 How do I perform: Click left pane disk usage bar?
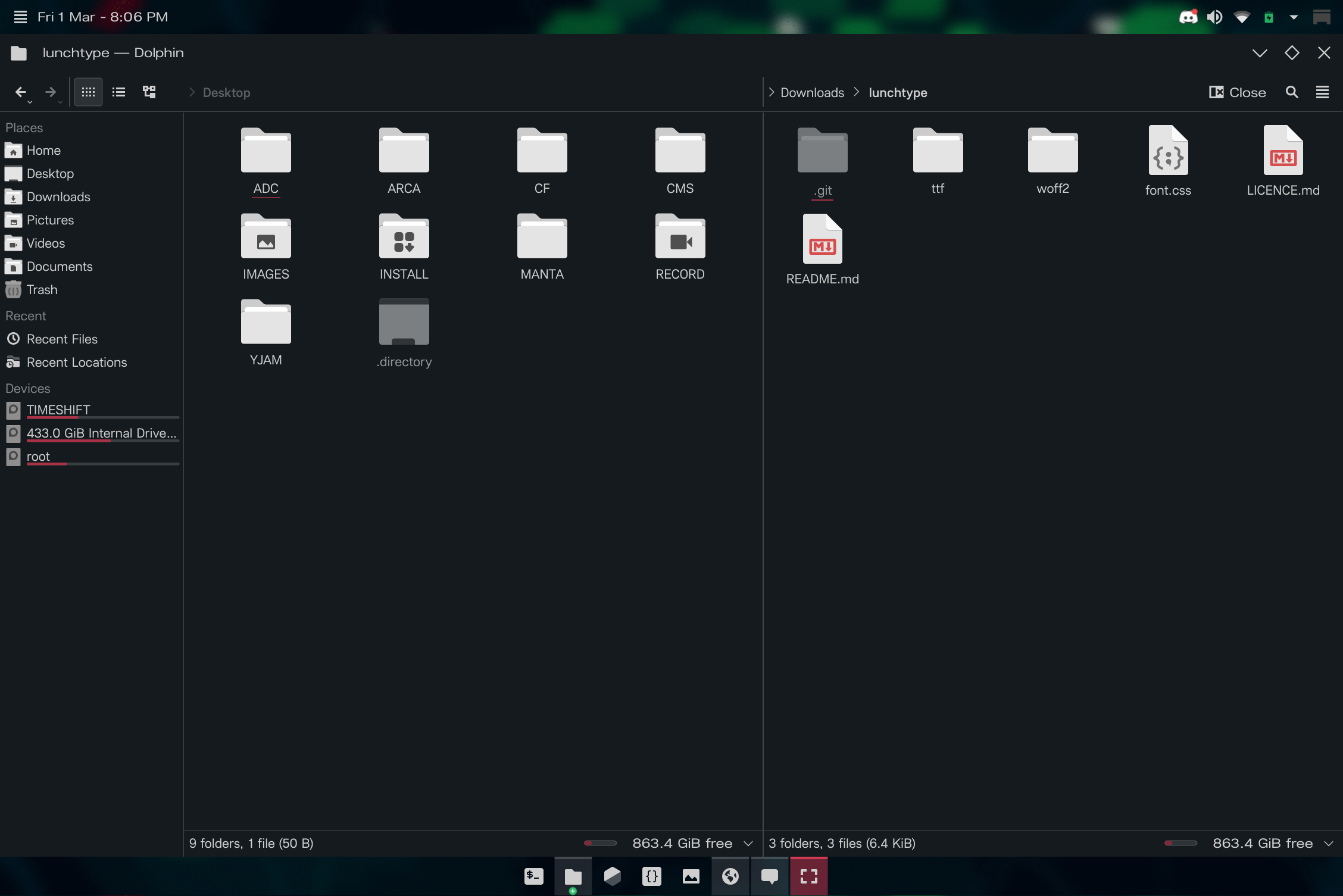tap(600, 843)
